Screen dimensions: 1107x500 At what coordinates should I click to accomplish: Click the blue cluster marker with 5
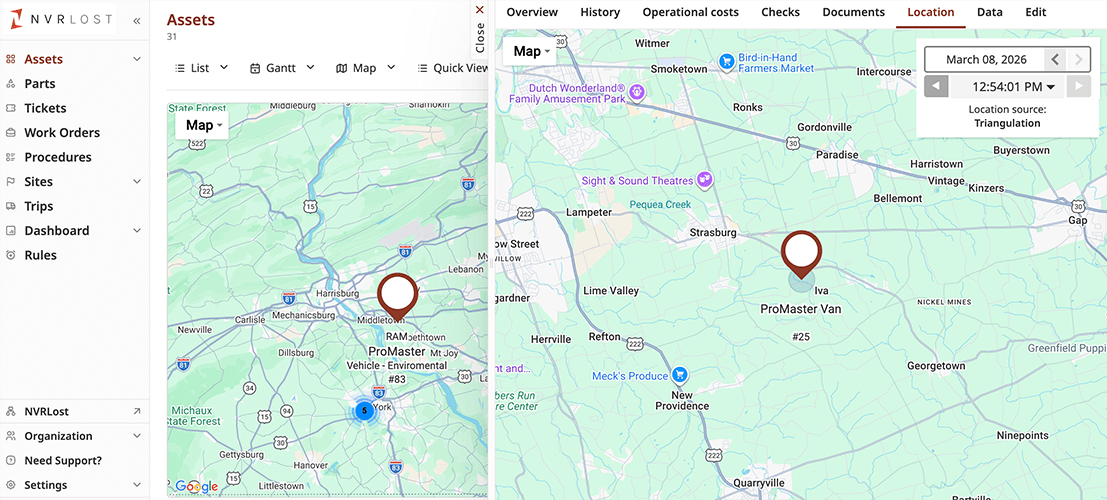364,410
